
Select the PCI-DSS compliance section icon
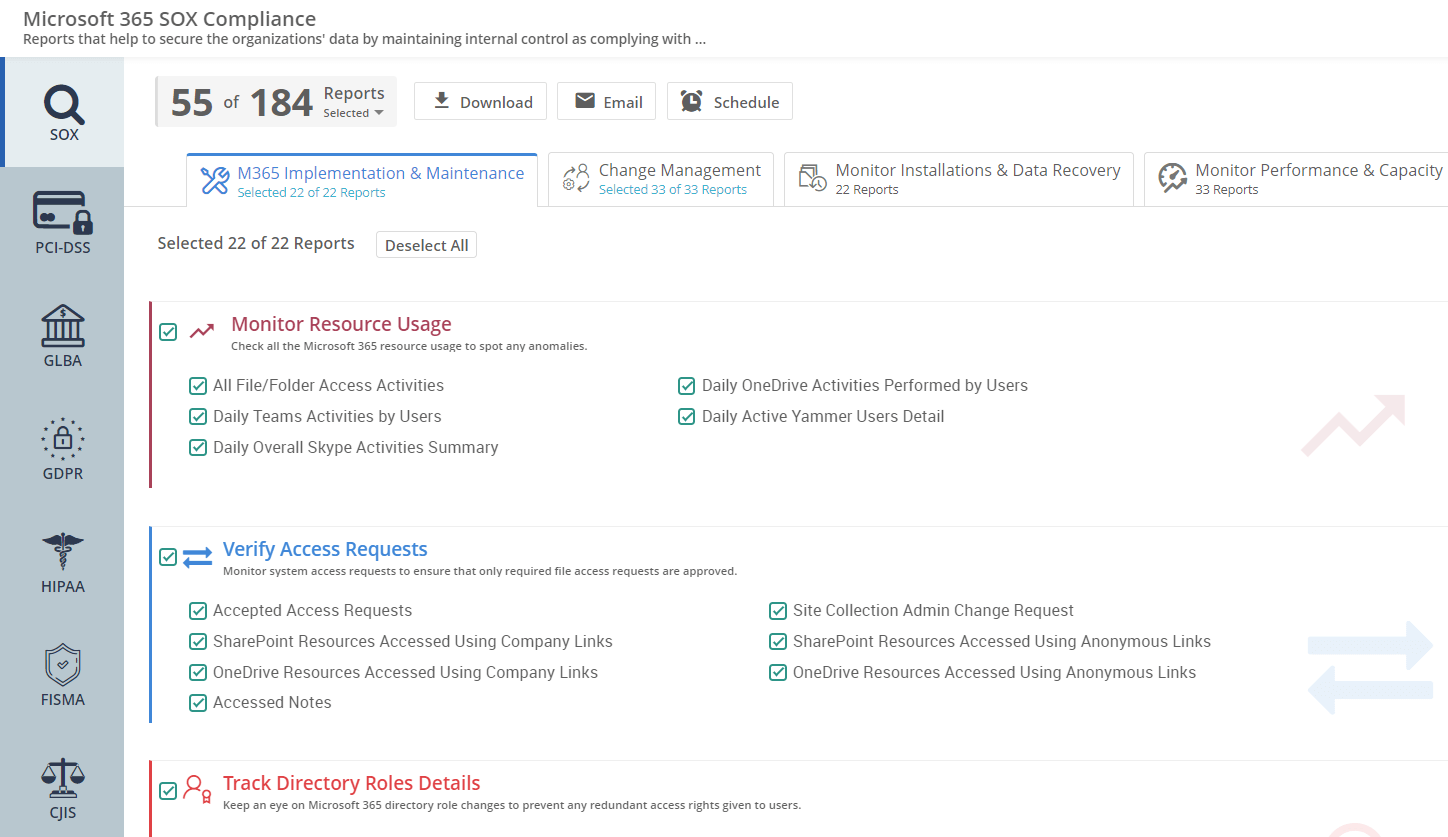point(62,213)
